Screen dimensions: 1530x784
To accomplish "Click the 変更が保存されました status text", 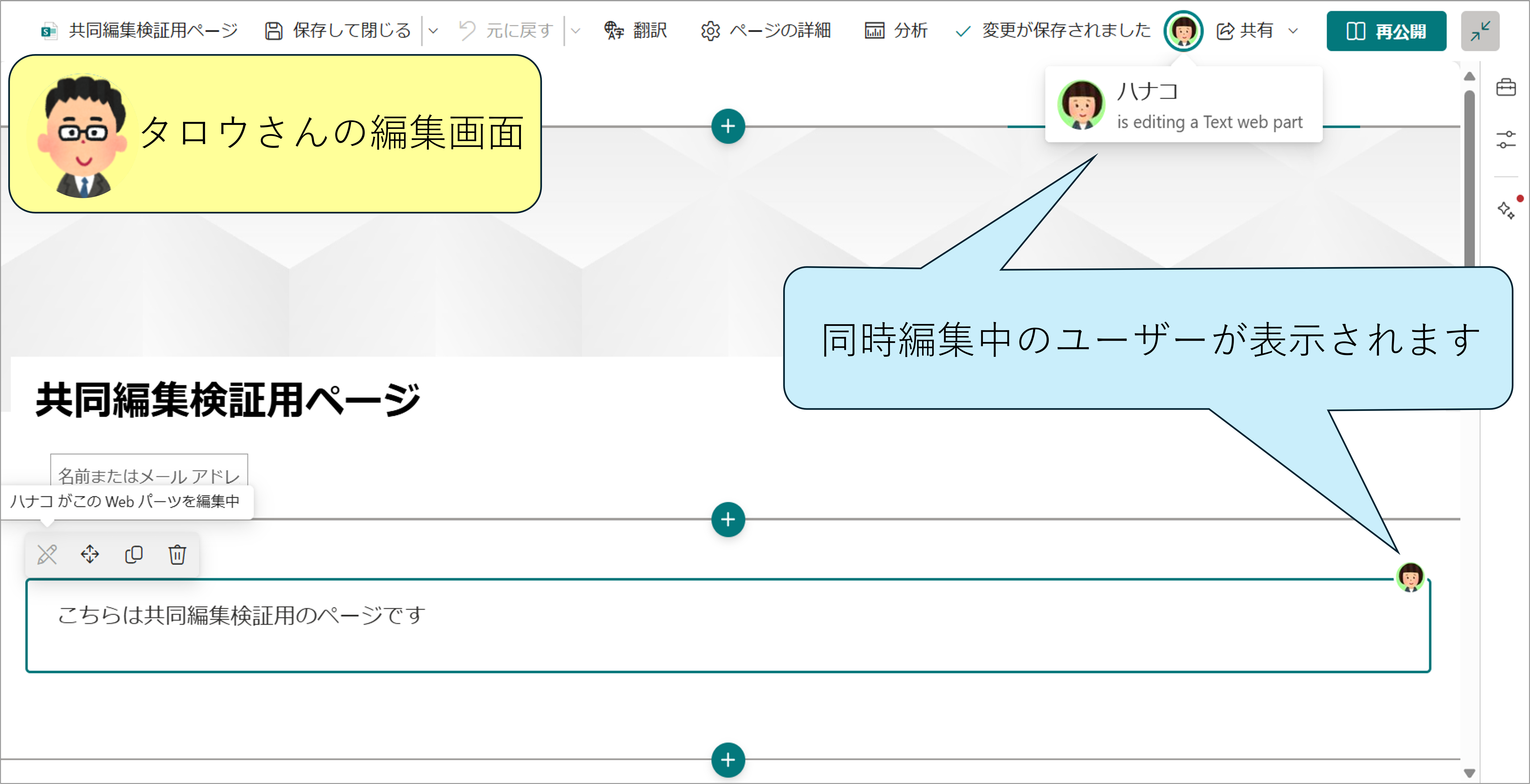I will [x=1066, y=30].
